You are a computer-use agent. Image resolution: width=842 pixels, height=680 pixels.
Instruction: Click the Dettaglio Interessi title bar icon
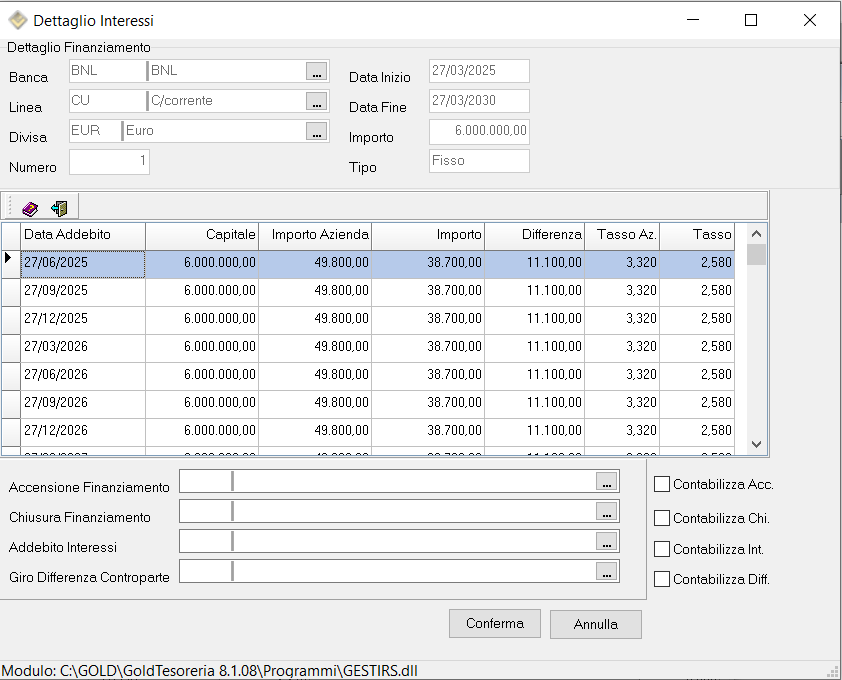17,20
